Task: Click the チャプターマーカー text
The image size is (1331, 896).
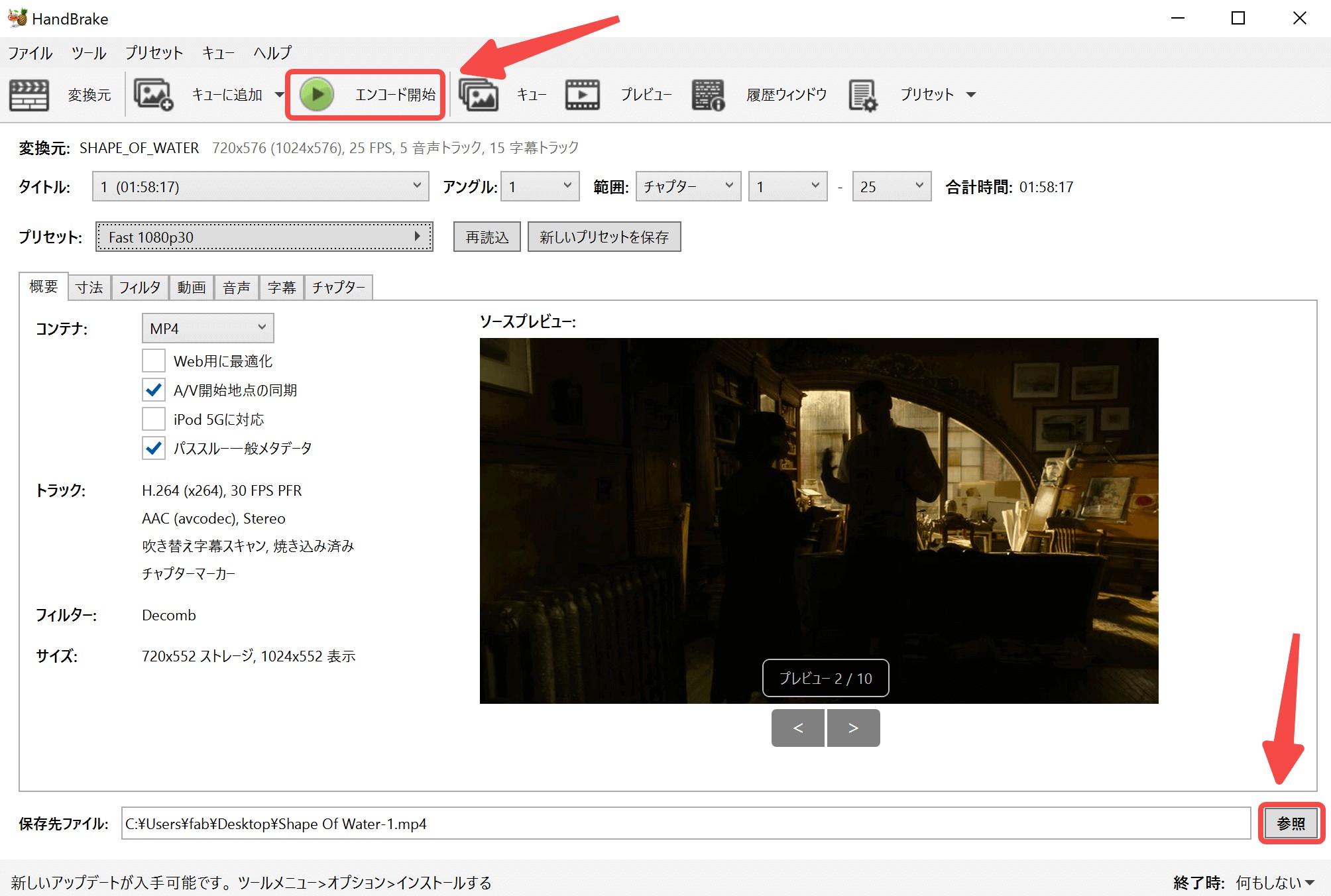Action: click(189, 573)
